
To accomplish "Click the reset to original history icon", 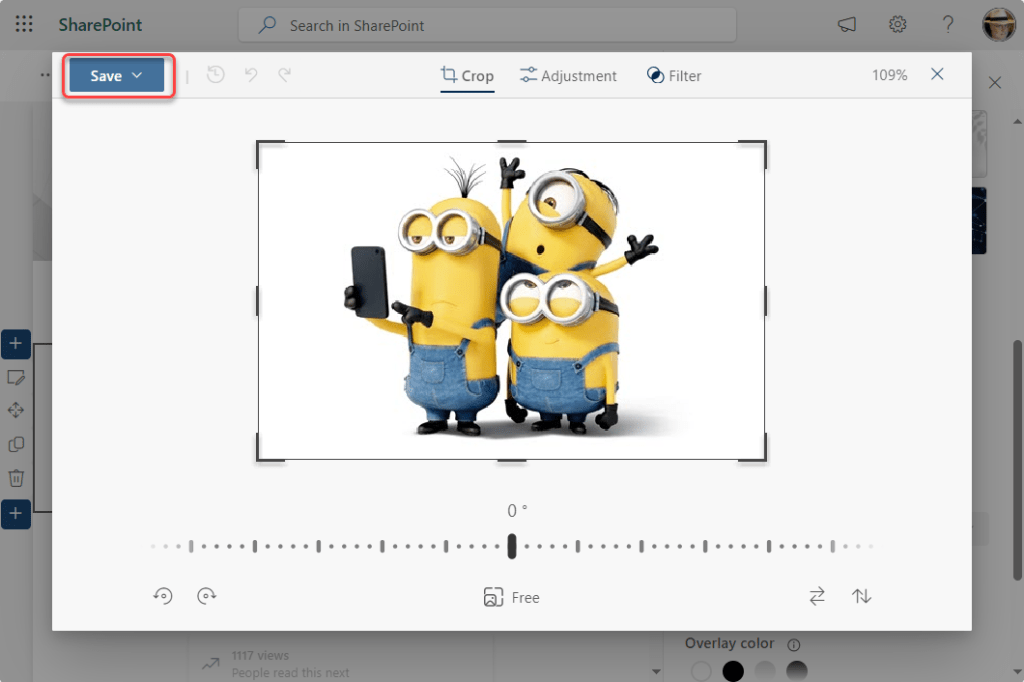I will pos(215,75).
